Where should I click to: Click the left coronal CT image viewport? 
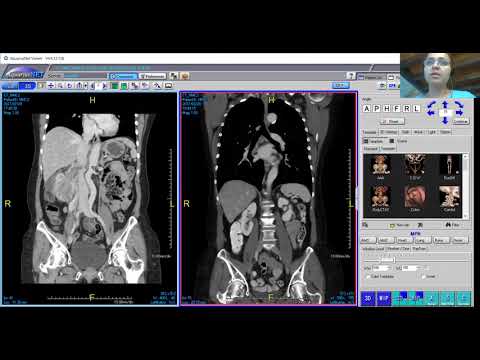point(90,199)
